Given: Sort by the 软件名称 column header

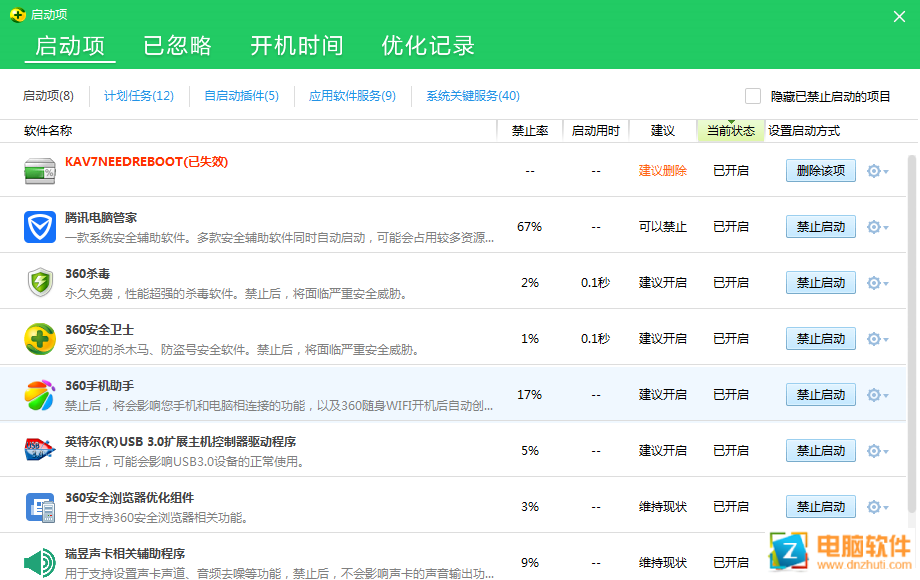Looking at the screenshot, I should pos(48,131).
